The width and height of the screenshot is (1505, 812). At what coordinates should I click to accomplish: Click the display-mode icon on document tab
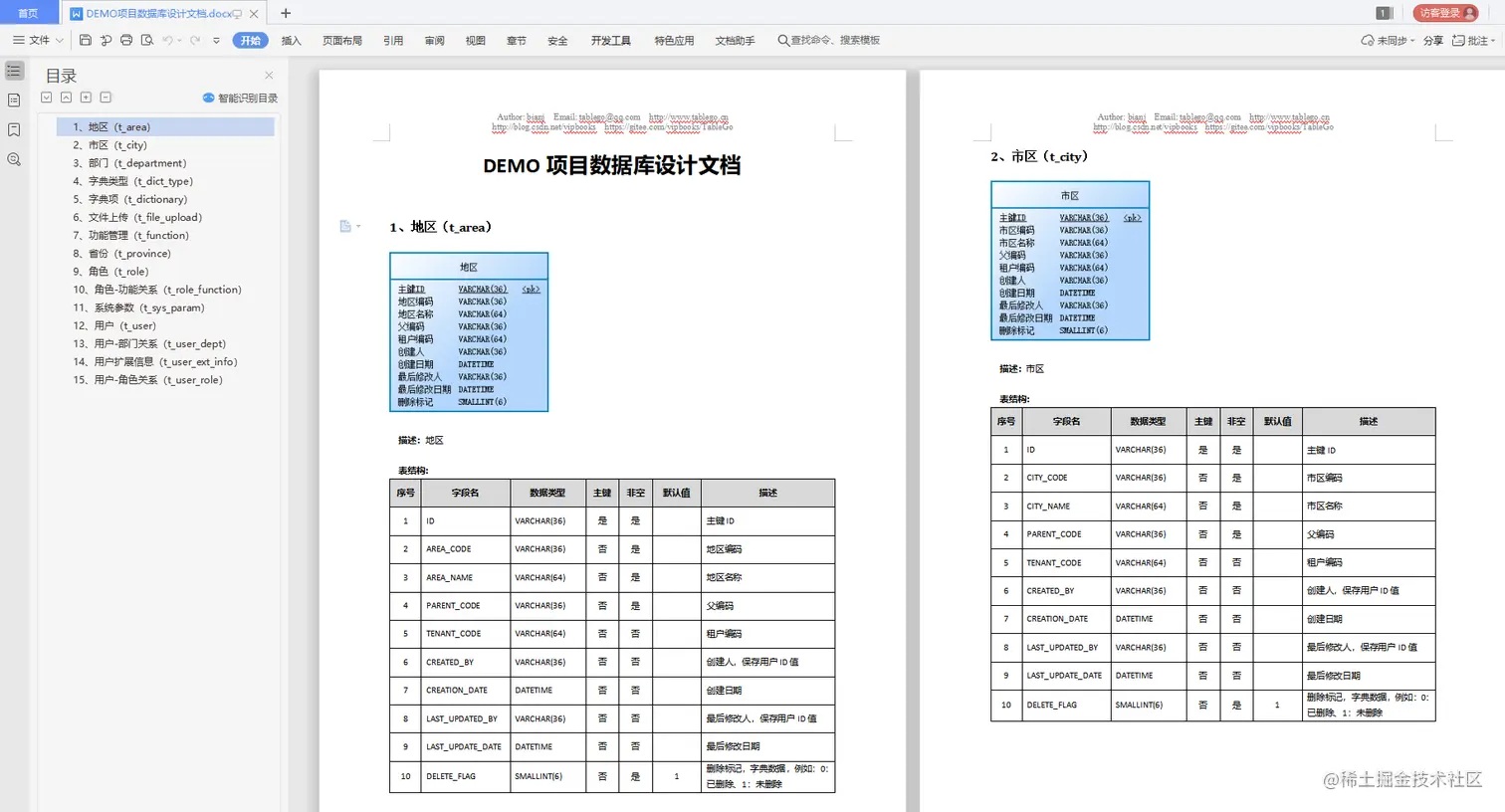point(237,14)
